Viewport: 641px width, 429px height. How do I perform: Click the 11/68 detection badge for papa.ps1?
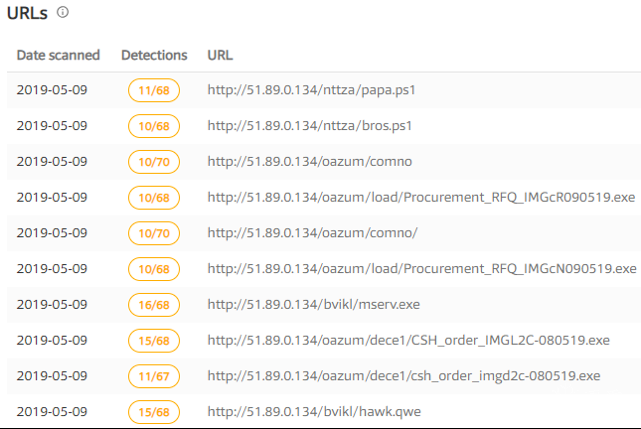pos(154,90)
